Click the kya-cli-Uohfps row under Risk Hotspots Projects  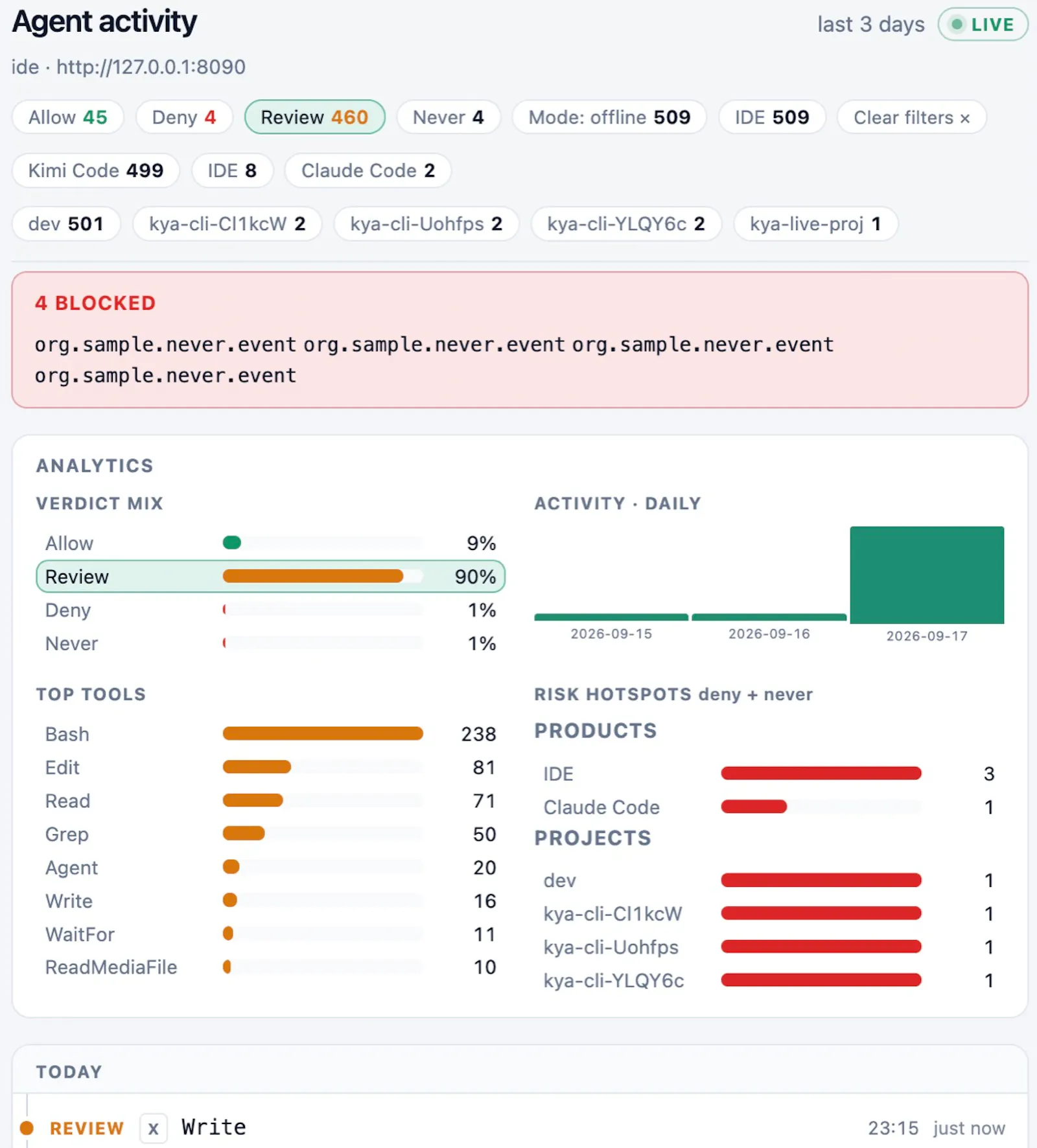(x=769, y=947)
